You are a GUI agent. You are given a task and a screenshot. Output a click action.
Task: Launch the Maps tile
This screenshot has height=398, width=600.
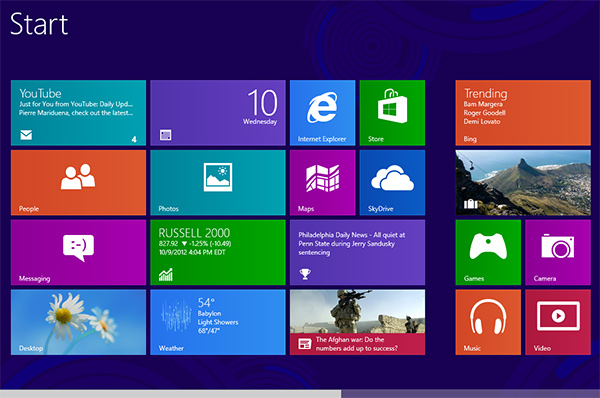pyautogui.click(x=323, y=183)
